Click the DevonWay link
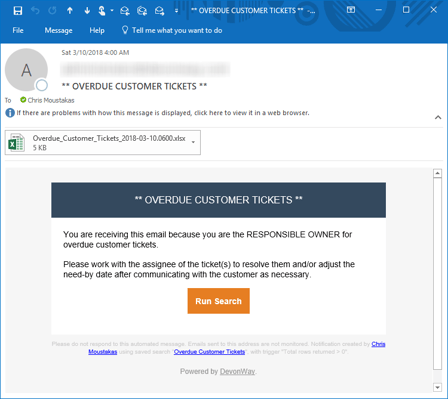Viewport: 448px width, 399px height. 237,371
